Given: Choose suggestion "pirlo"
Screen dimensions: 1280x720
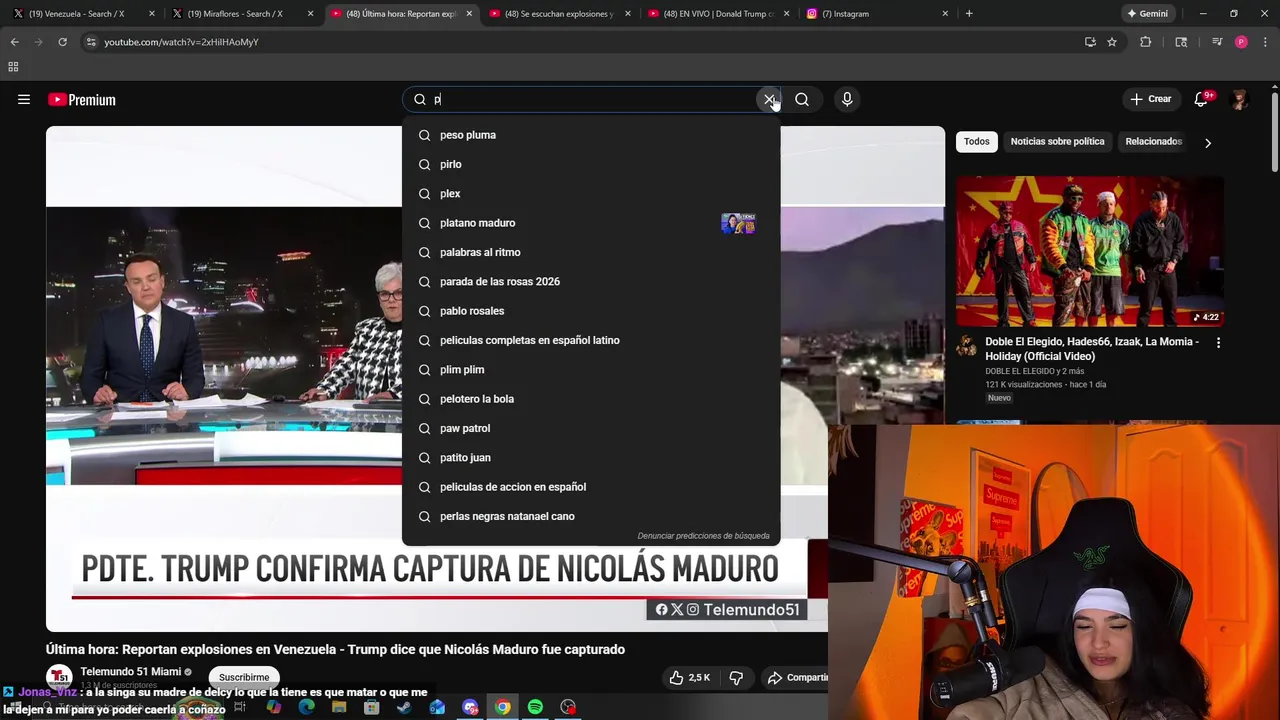Looking at the screenshot, I should (x=591, y=164).
